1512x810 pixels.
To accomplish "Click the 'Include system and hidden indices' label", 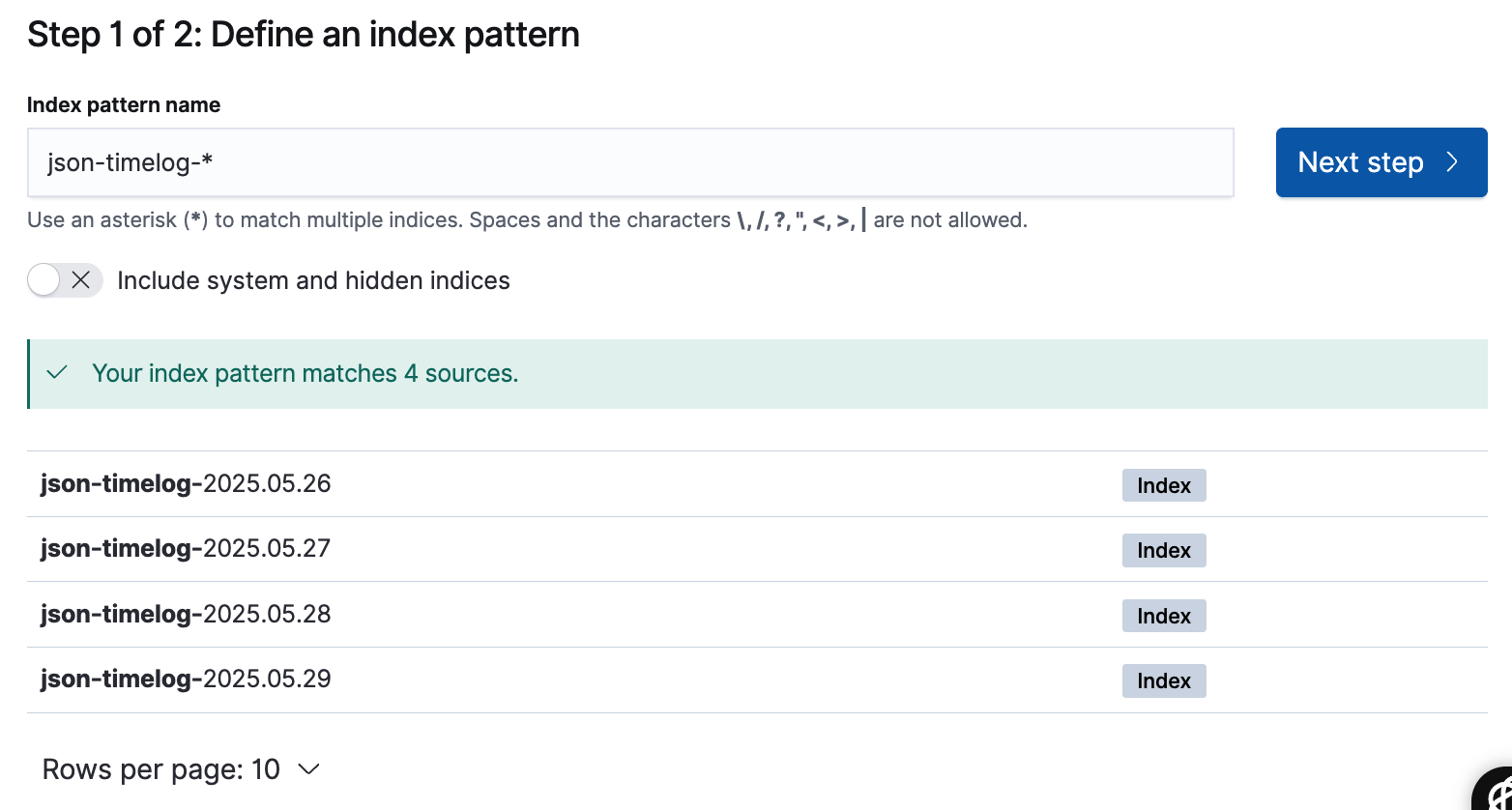I will point(313,280).
